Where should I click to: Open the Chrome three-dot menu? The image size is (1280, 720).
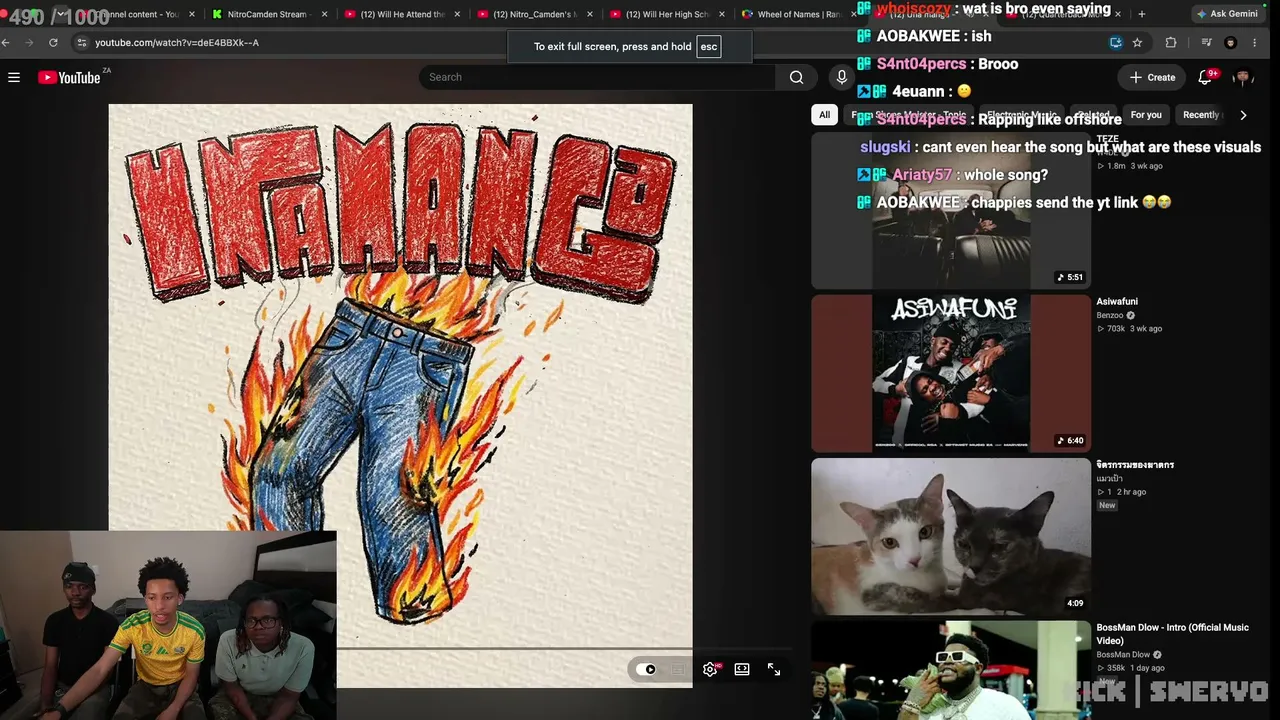point(1255,43)
